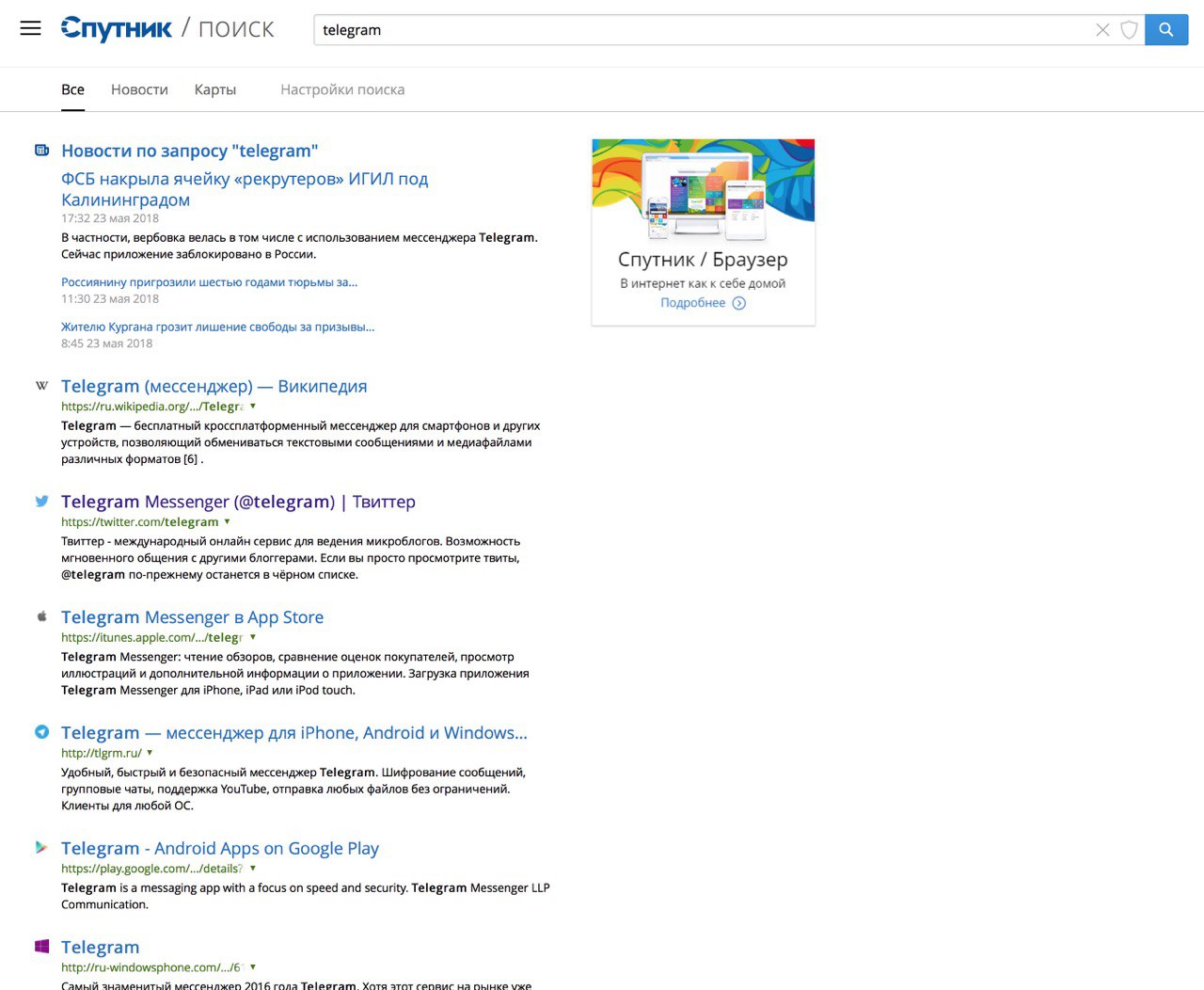Open Настройки поиска
1204x990 pixels.
tap(342, 89)
